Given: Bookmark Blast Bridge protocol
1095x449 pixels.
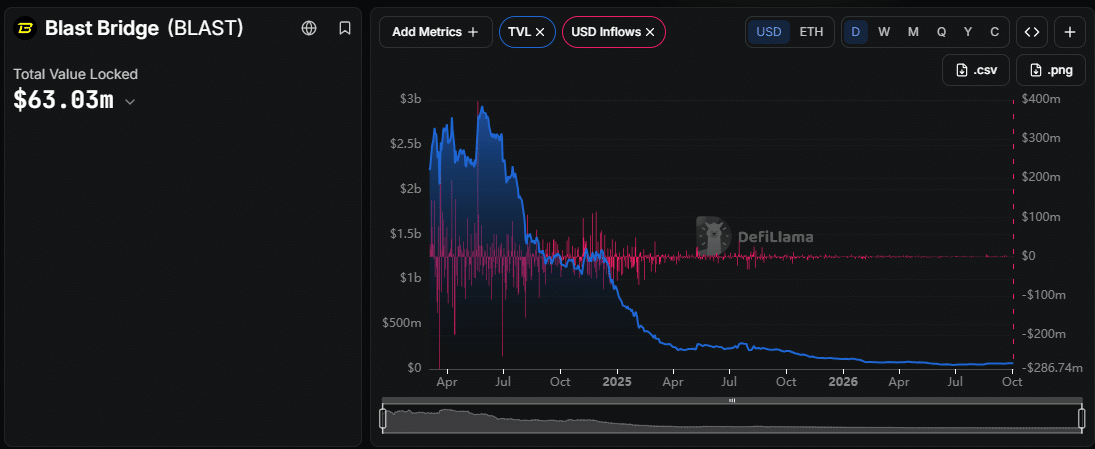Looking at the screenshot, I should click(x=344, y=28).
